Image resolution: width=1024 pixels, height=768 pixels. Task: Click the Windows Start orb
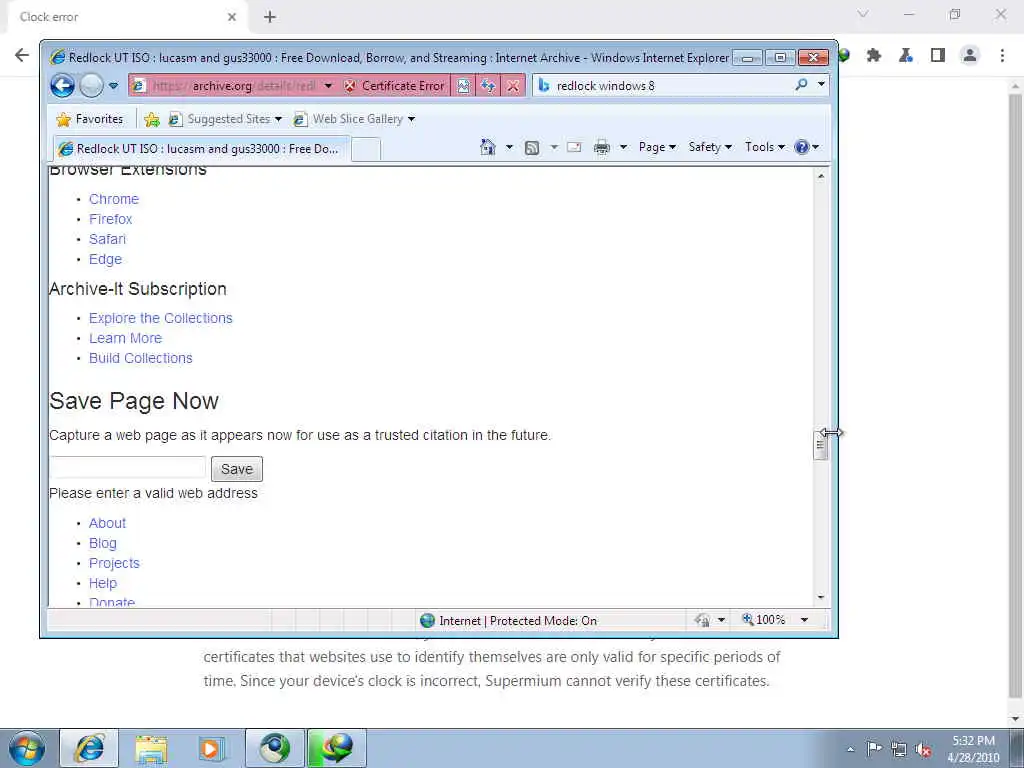(27, 748)
